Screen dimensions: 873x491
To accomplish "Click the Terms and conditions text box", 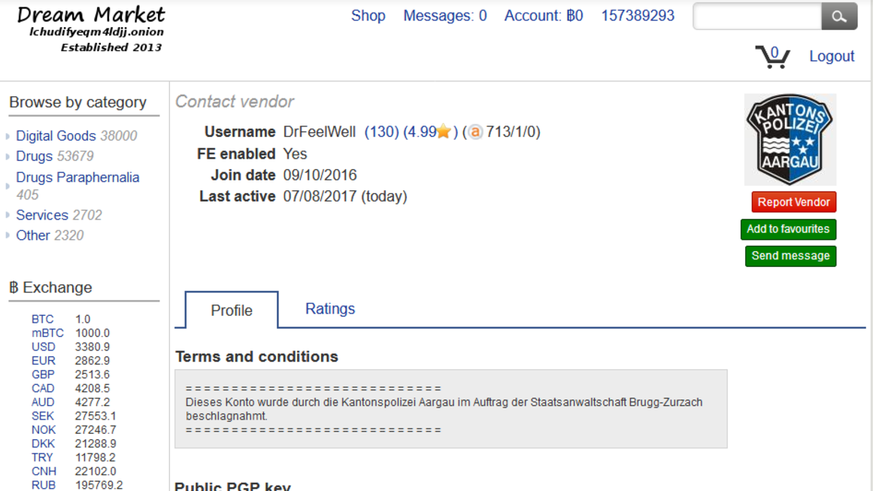I will click(451, 409).
